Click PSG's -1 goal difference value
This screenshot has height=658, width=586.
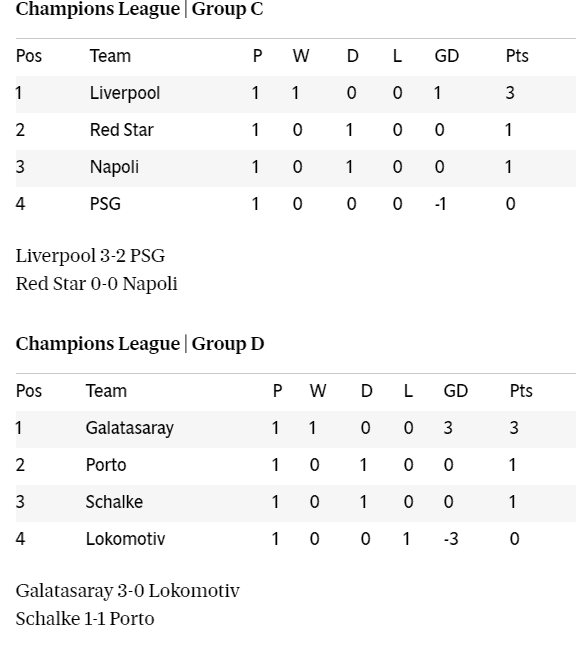pyautogui.click(x=440, y=204)
